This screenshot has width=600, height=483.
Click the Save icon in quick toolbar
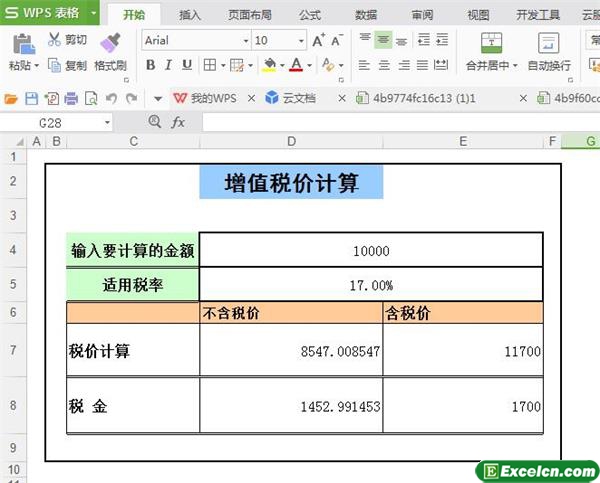pyautogui.click(x=31, y=98)
